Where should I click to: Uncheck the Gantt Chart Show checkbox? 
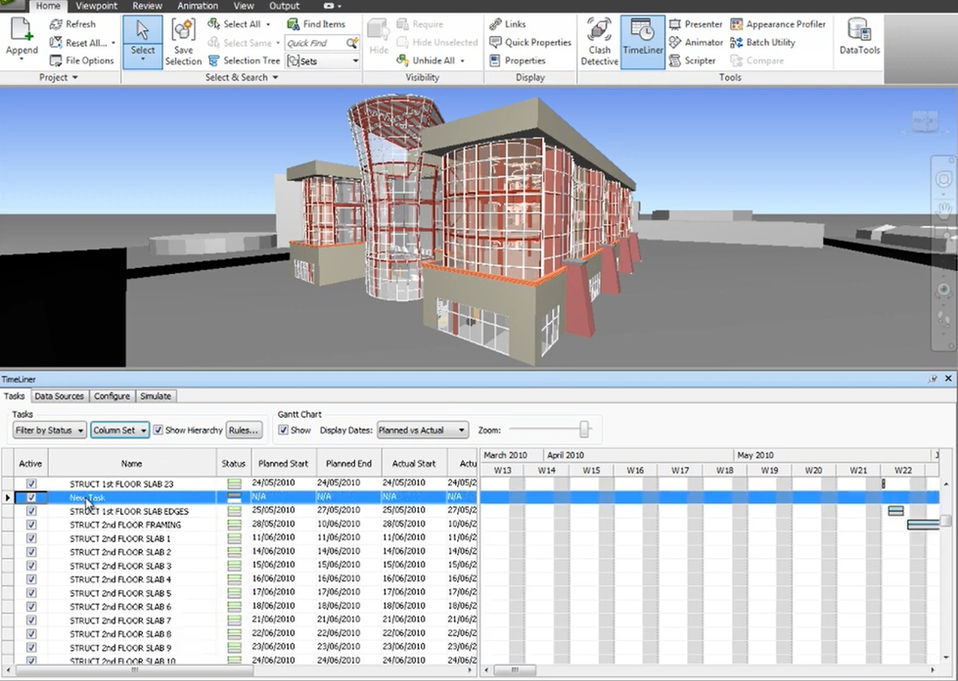[x=283, y=430]
